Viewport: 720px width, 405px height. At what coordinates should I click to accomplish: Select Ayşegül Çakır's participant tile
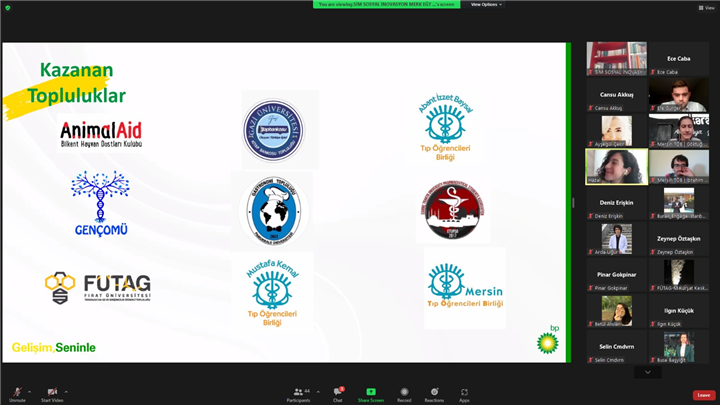click(x=616, y=130)
